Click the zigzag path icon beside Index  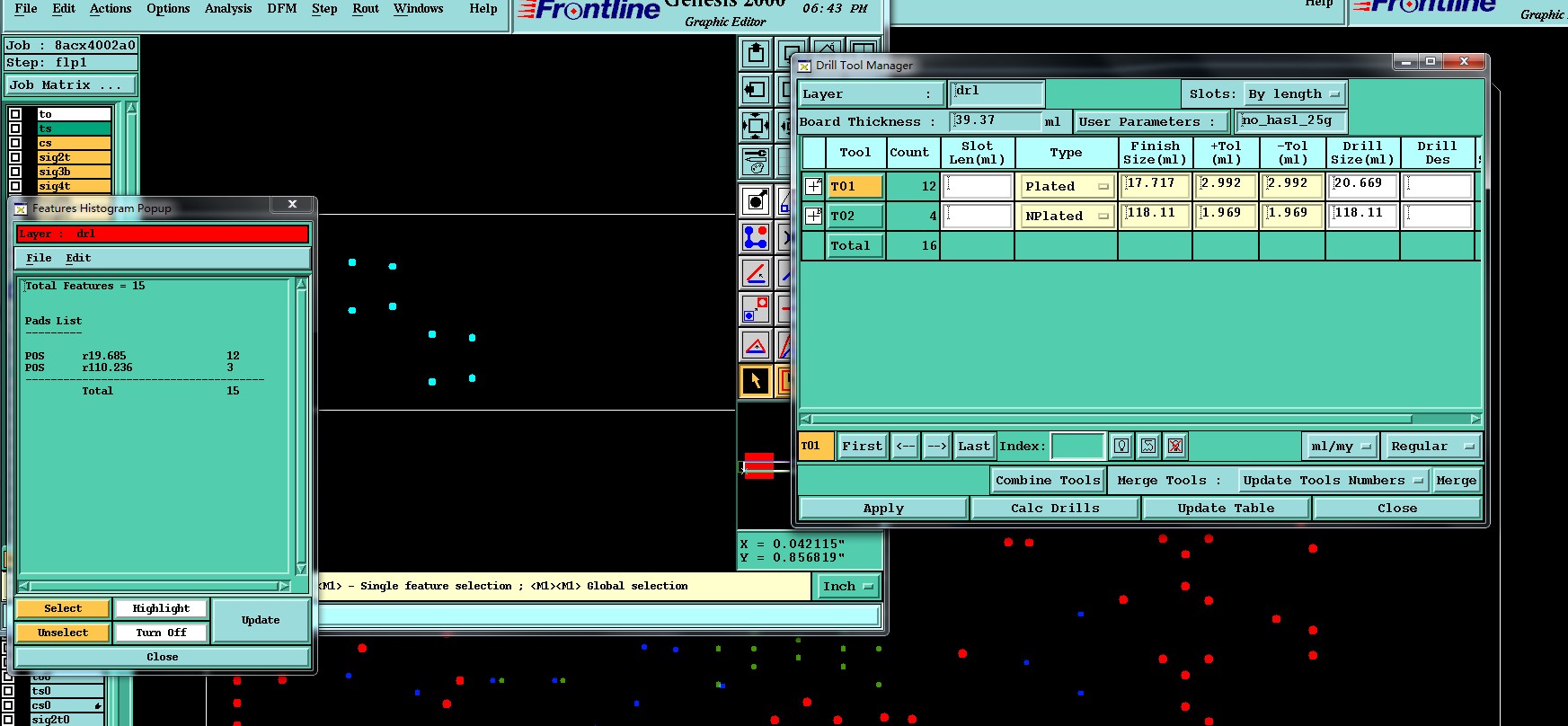pyautogui.click(x=1148, y=446)
